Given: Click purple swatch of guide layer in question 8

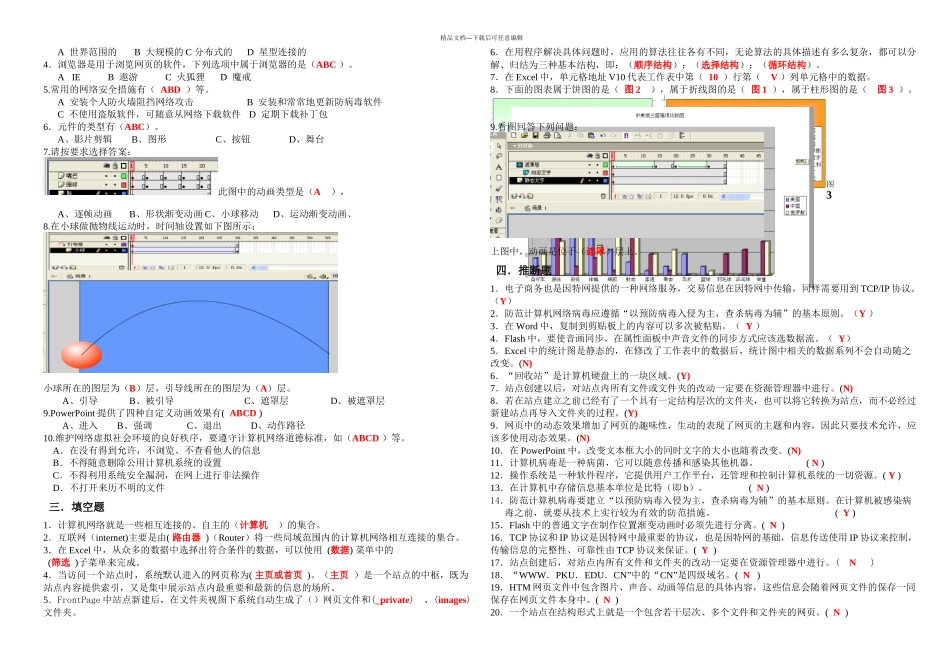Looking at the screenshot, I should tap(124, 244).
